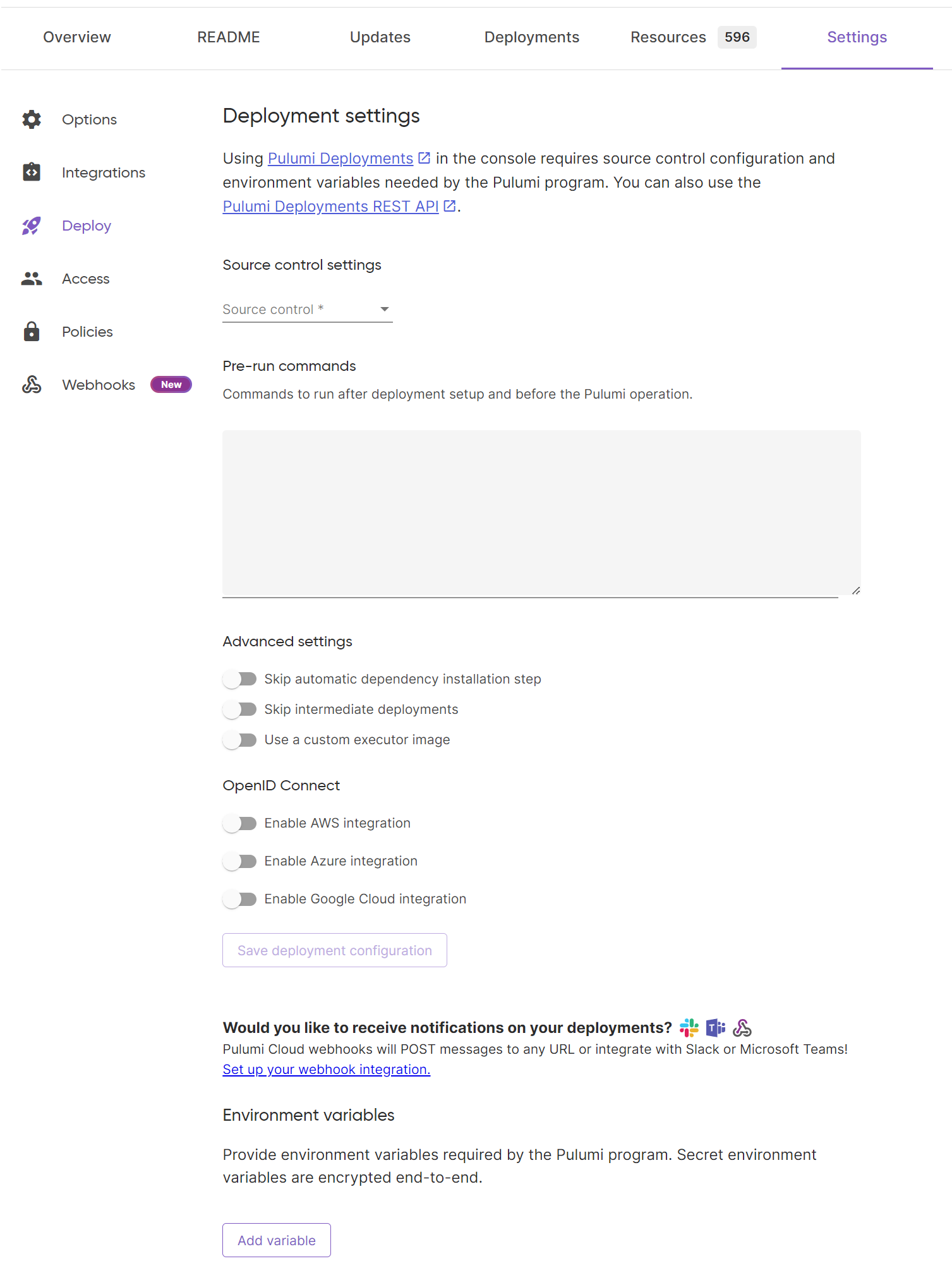Screen dimensions: 952x1285
Task: Click the Webhooks icon in sidebar
Action: (x=31, y=384)
